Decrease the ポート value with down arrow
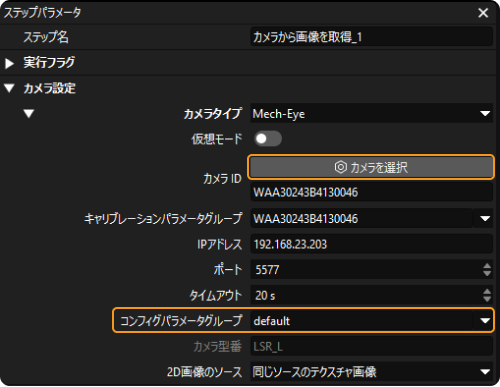This screenshot has height=387, width=500. point(487,273)
